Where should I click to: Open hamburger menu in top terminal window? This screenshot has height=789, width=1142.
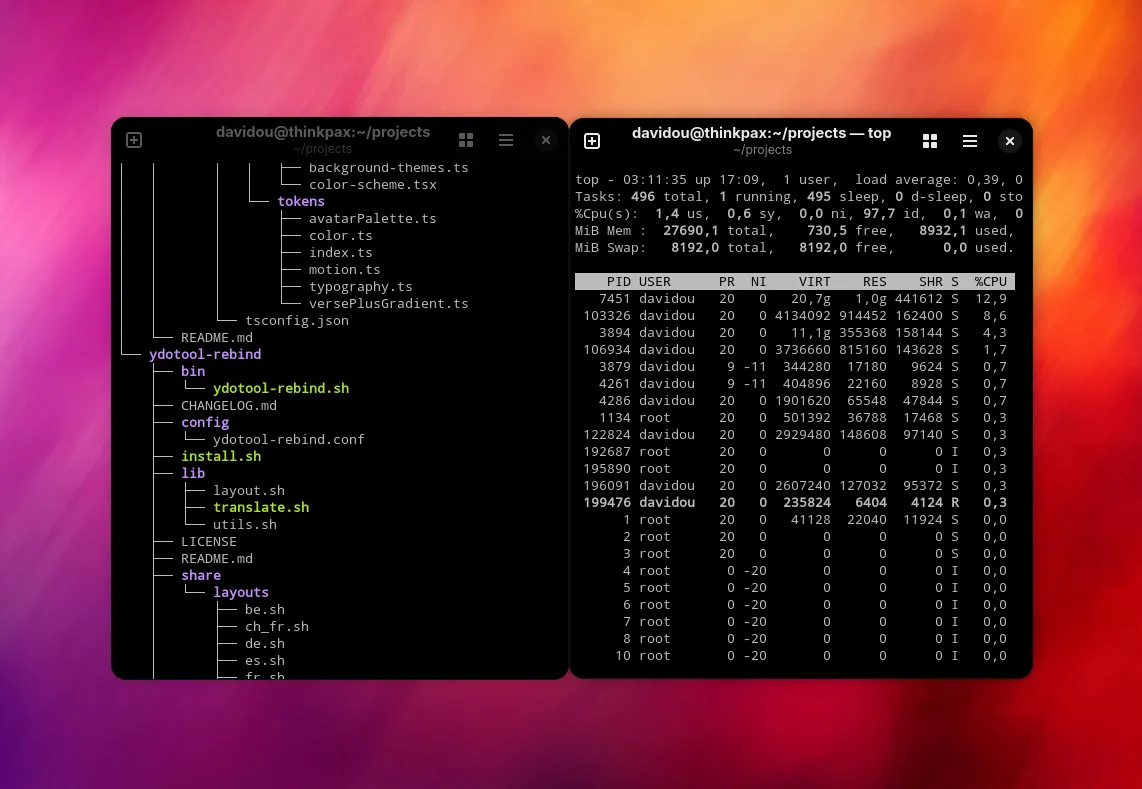tap(970, 141)
